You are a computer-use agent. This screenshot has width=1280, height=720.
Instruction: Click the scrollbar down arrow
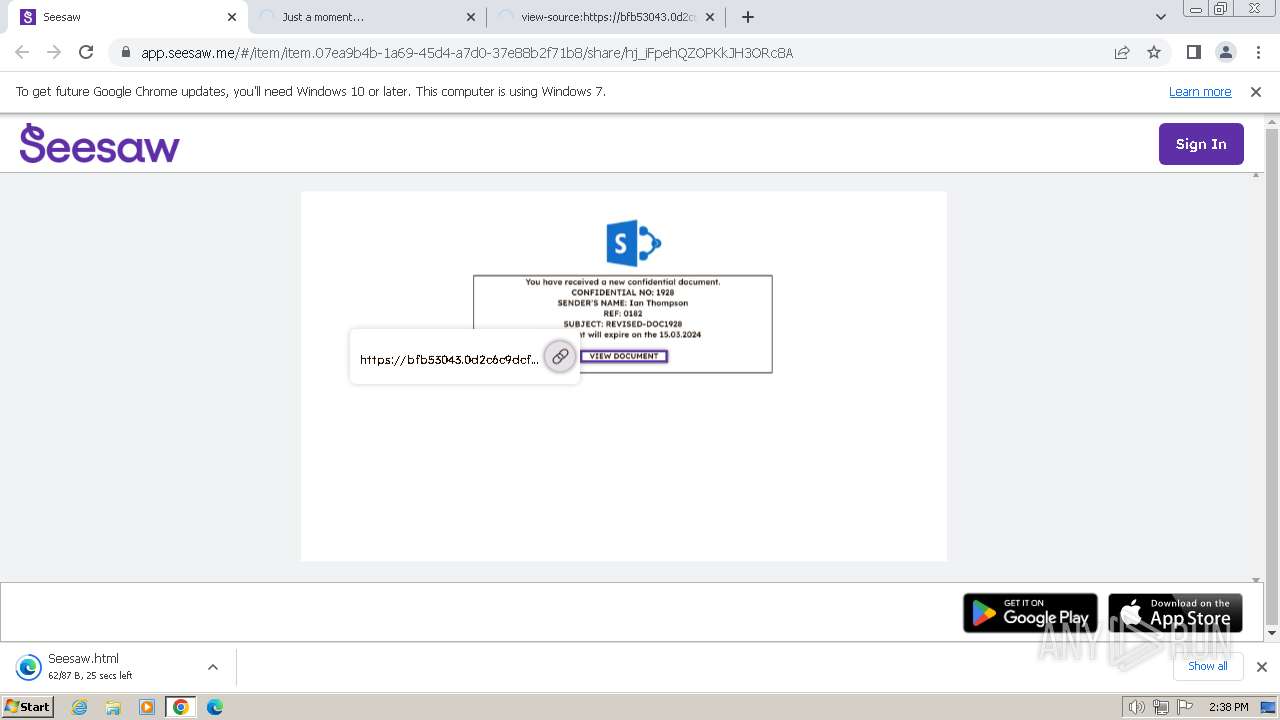coord(1272,633)
